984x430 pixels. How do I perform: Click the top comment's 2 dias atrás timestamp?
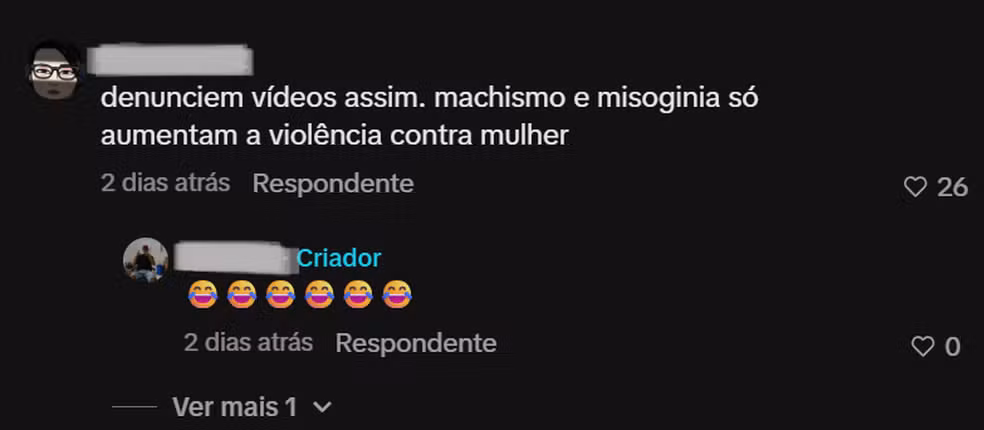click(x=166, y=183)
